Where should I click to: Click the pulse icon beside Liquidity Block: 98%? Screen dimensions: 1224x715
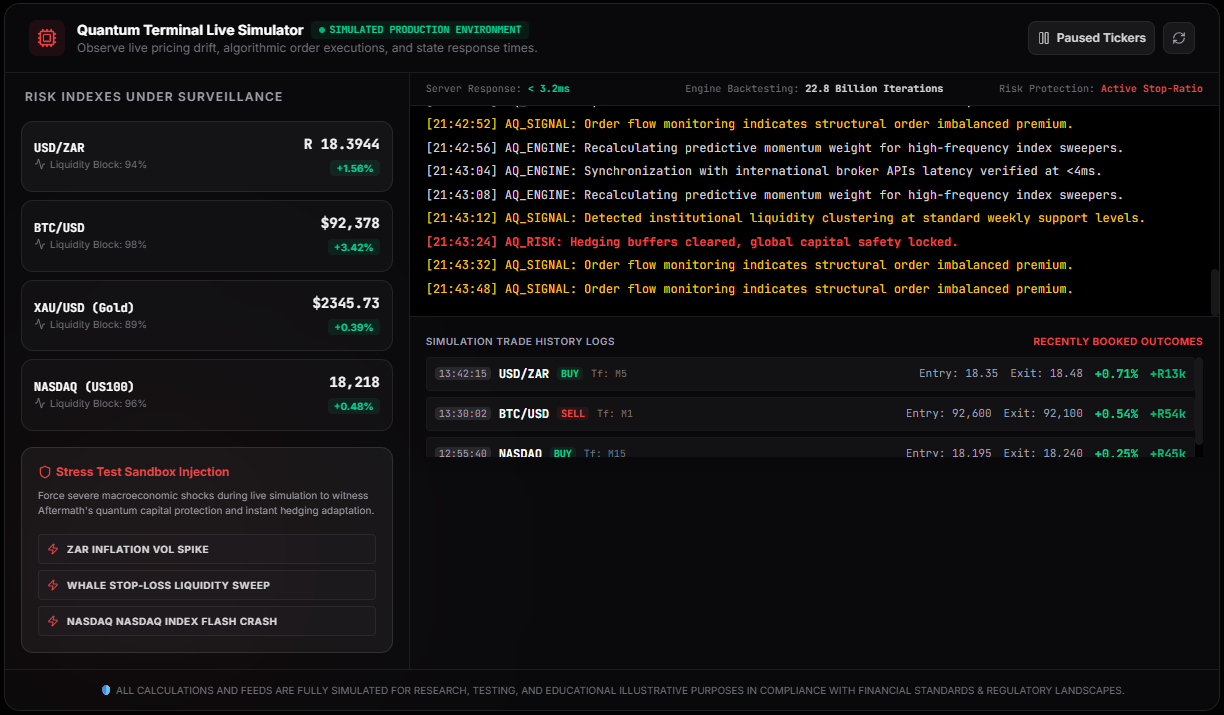coord(40,244)
